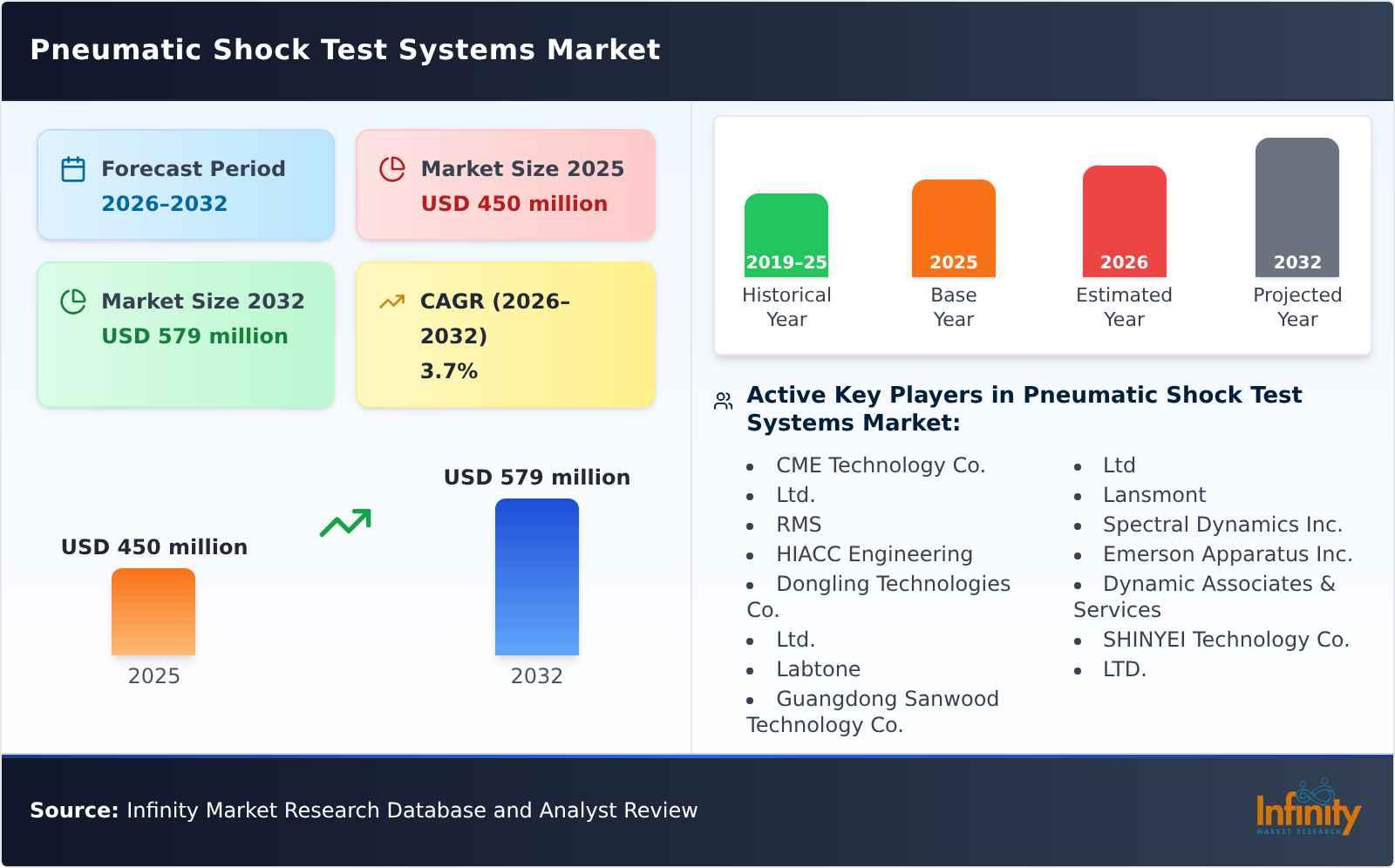Click the pie chart icon beside Market Size 2032
The width and height of the screenshot is (1395, 868).
[x=73, y=302]
